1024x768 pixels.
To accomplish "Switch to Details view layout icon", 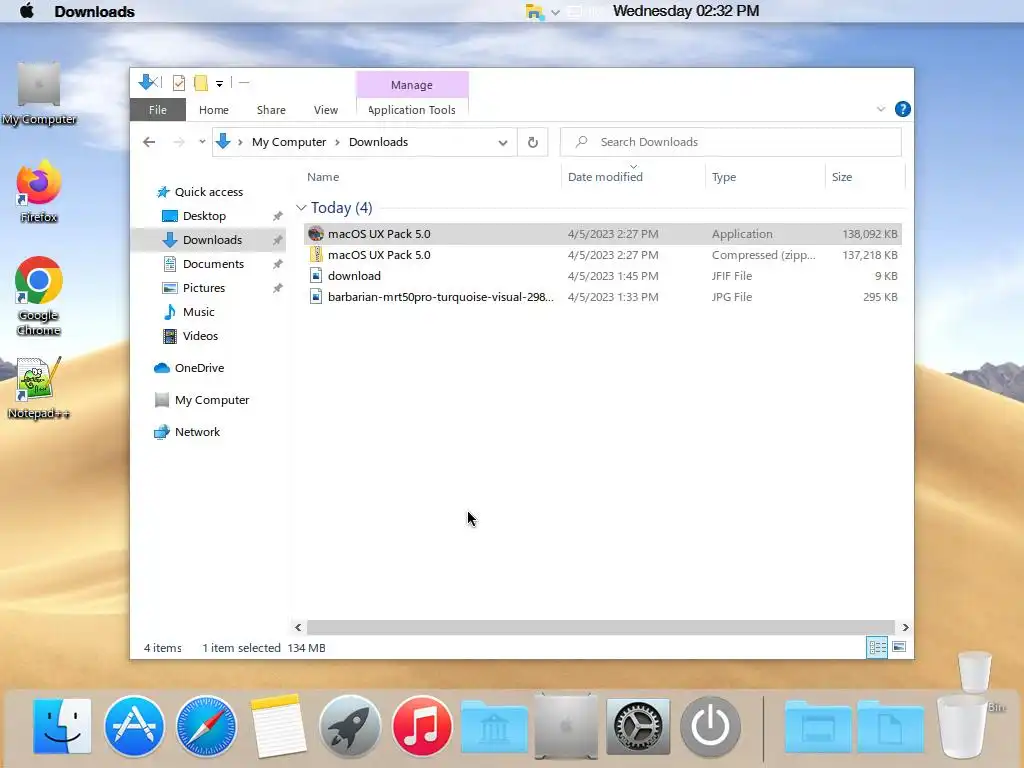I will click(877, 647).
